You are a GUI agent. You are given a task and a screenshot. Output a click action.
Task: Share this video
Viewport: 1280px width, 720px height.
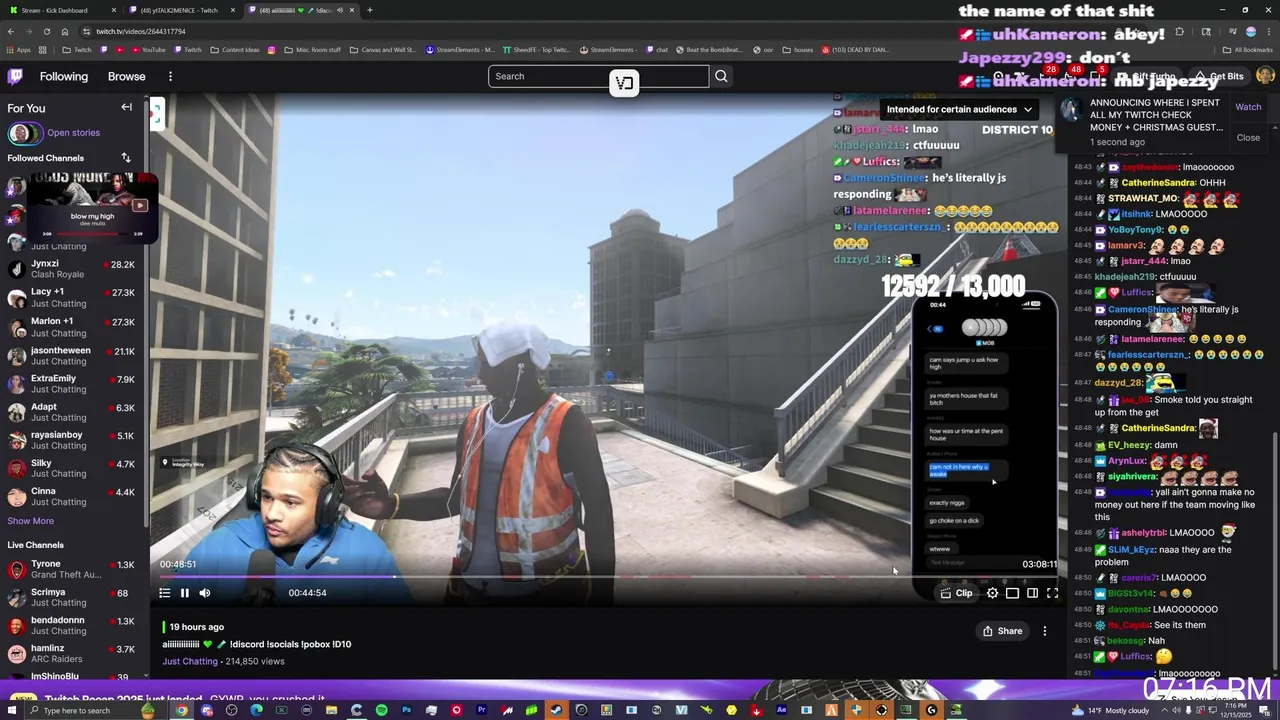coord(1002,631)
